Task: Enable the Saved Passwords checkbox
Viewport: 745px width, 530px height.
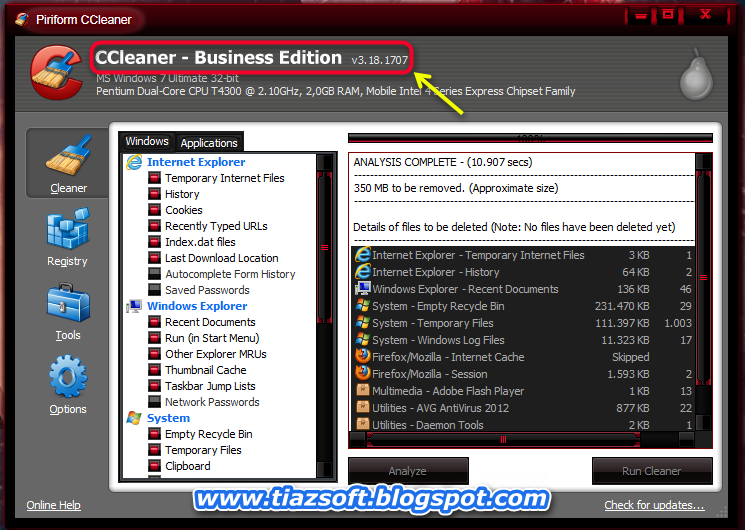Action: (x=154, y=290)
